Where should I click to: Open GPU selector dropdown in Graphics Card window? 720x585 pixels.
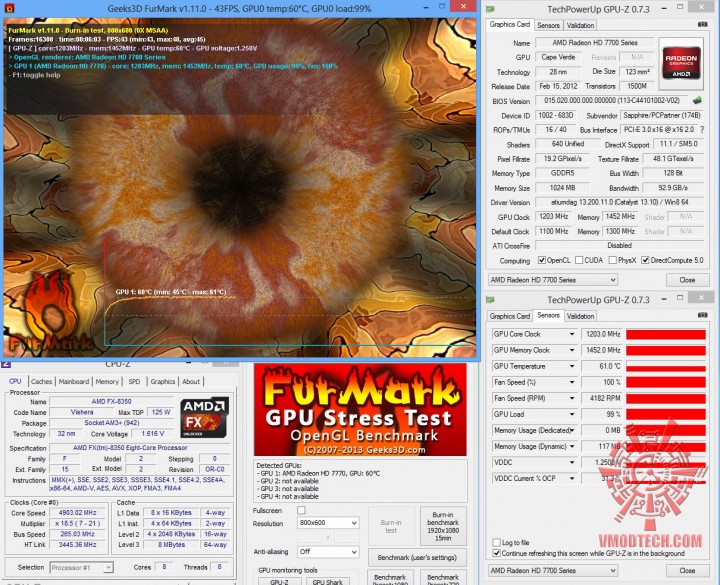tap(553, 280)
